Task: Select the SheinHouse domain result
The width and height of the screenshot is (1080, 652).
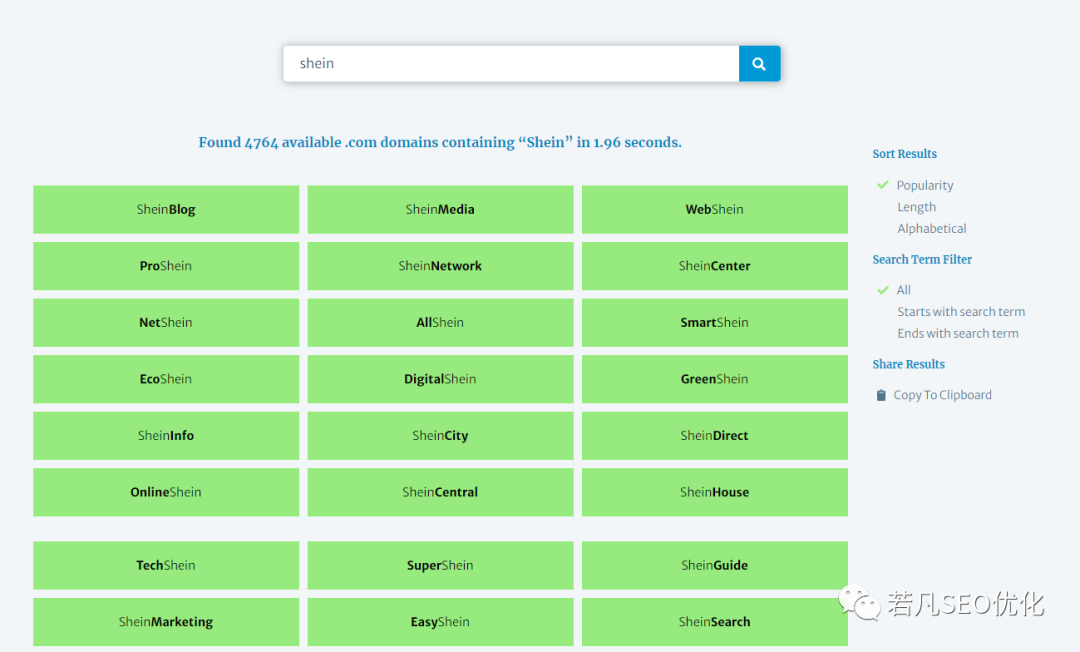Action: pos(714,492)
